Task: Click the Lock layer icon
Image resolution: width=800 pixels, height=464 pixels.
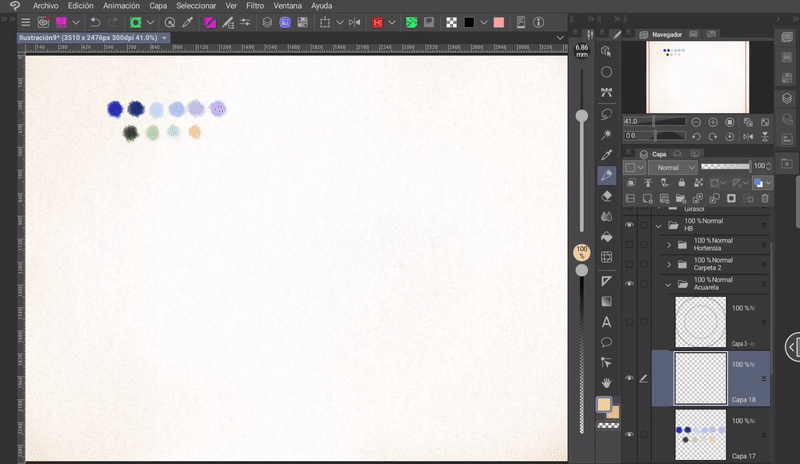Action: click(681, 183)
